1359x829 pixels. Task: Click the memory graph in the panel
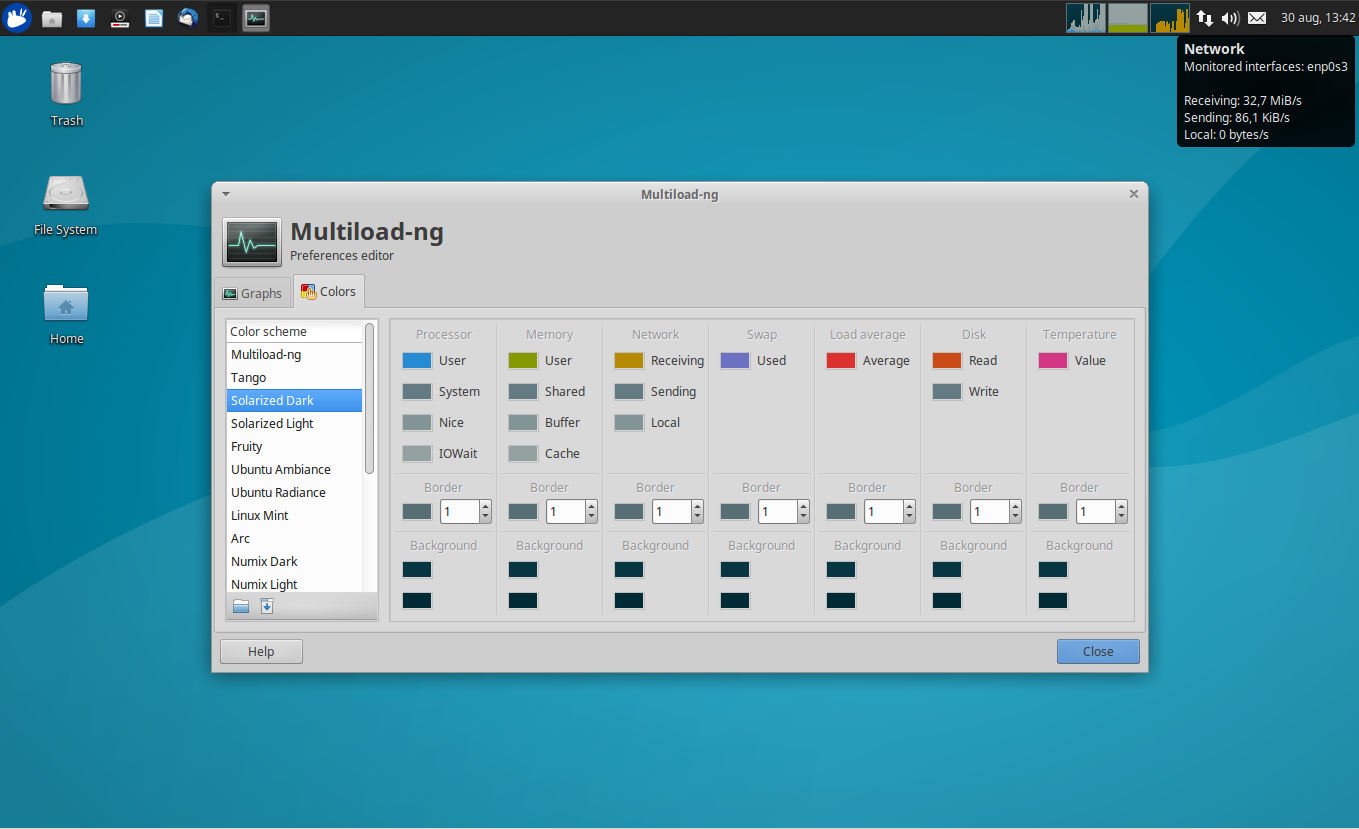(x=1127, y=18)
